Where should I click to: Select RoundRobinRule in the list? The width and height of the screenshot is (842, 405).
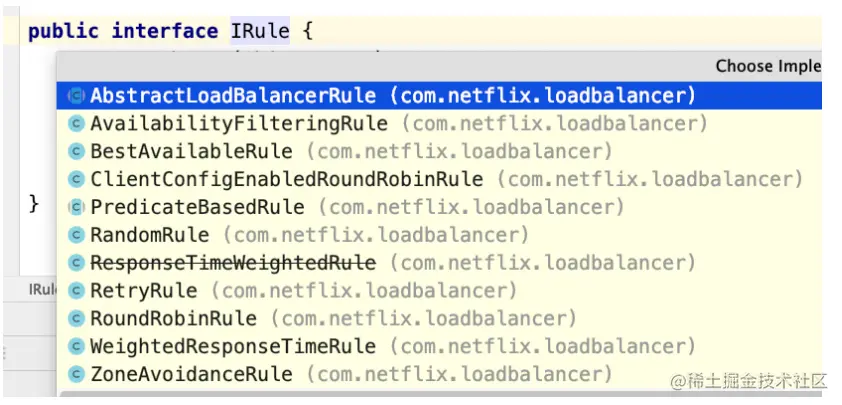pos(439,319)
